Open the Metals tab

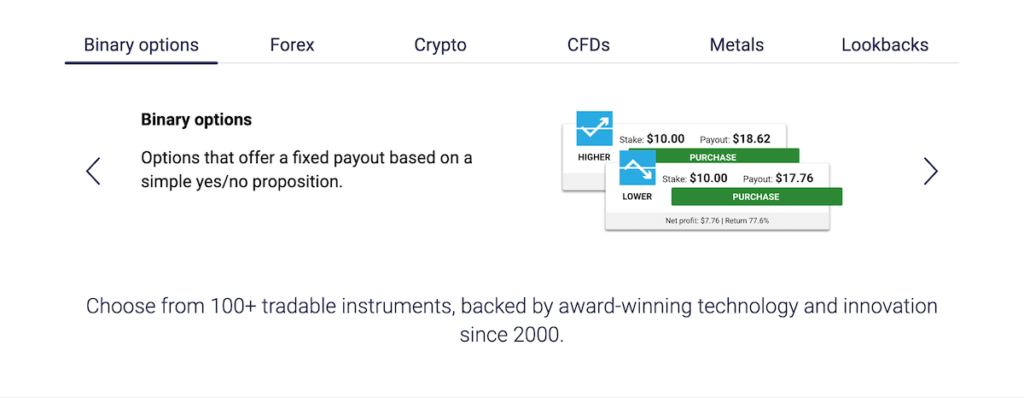(x=737, y=45)
